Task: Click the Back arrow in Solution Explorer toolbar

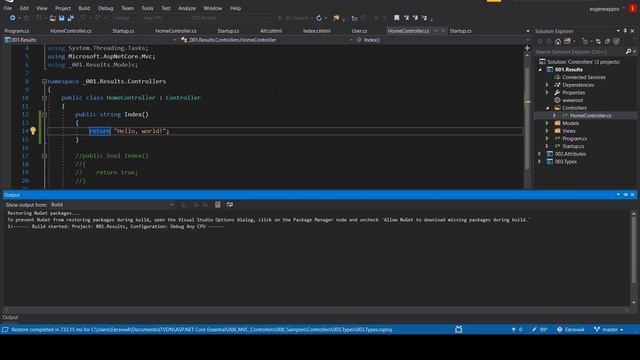Action: pos(540,41)
